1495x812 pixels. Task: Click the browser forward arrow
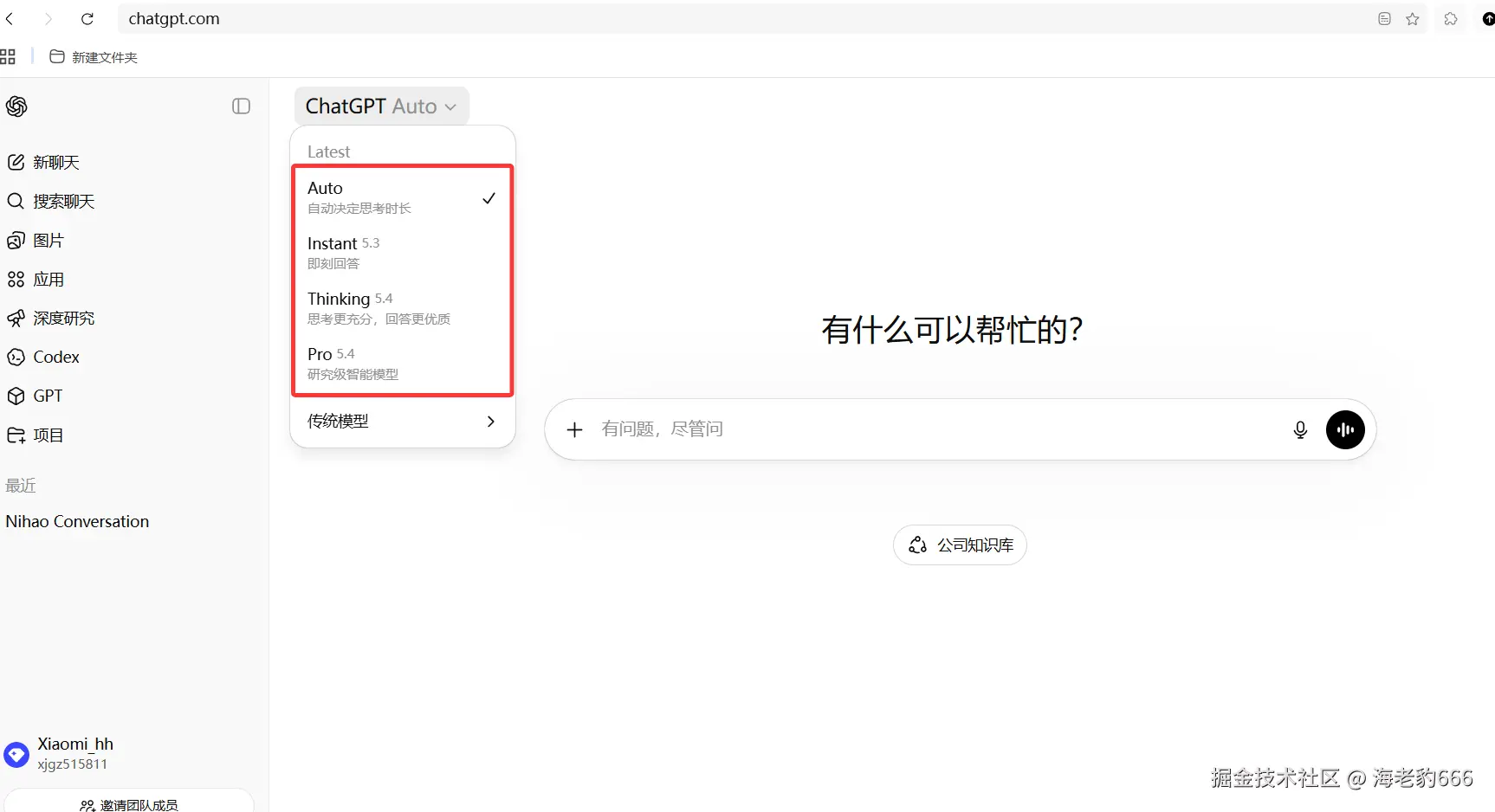coord(49,19)
